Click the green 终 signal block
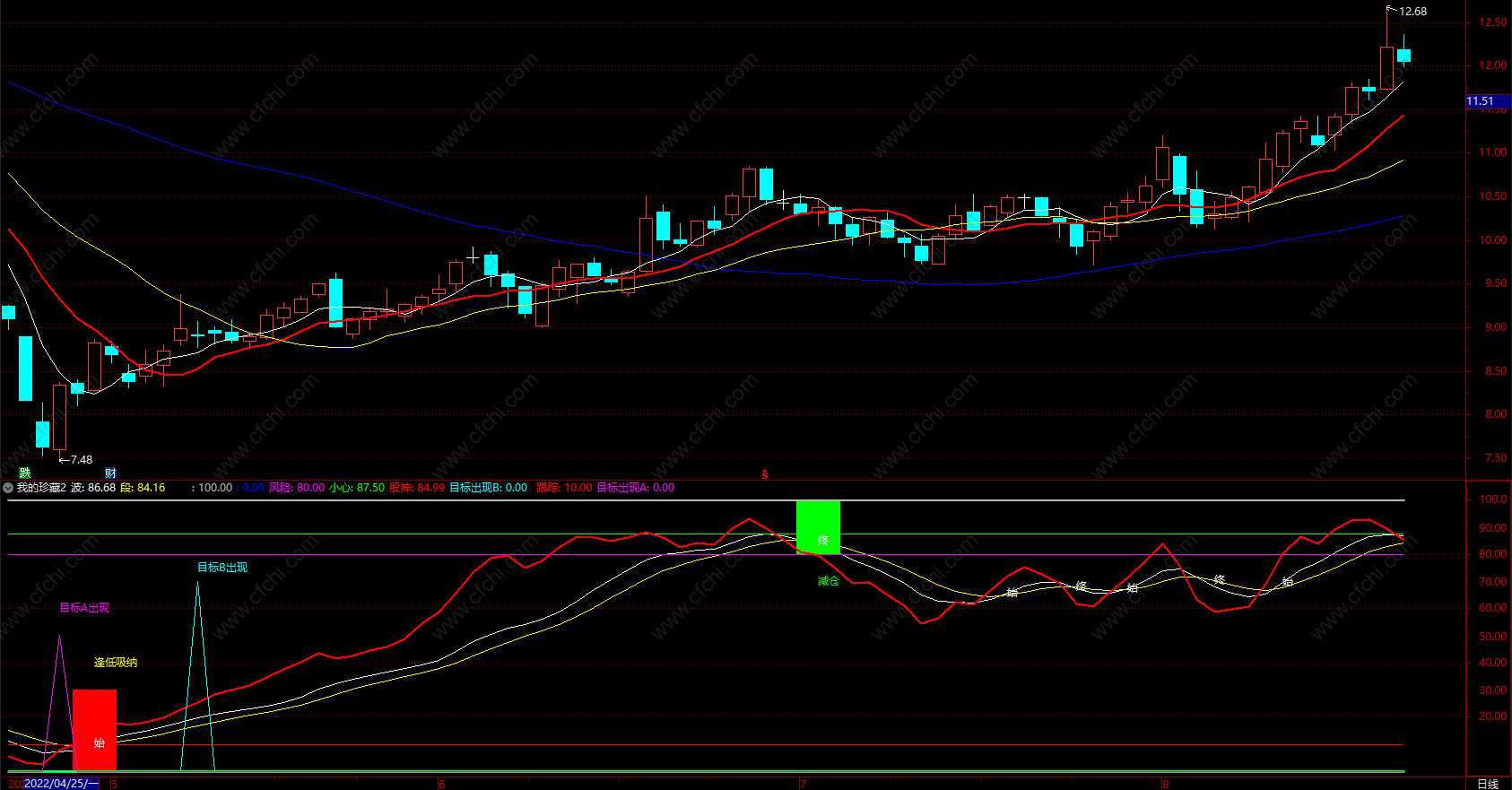Image resolution: width=1512 pixels, height=790 pixels. 818,527
